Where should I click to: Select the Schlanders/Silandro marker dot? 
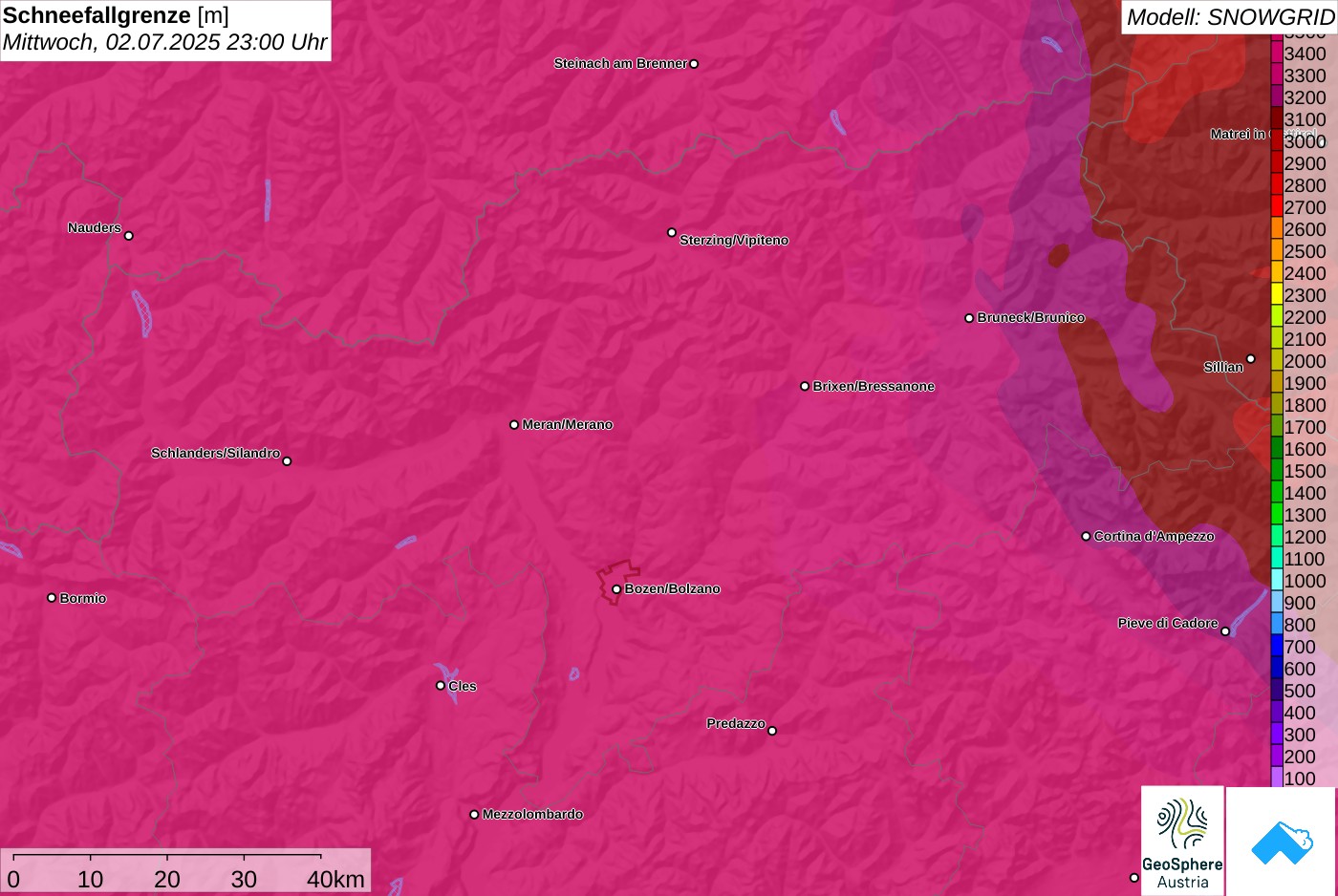(x=287, y=461)
